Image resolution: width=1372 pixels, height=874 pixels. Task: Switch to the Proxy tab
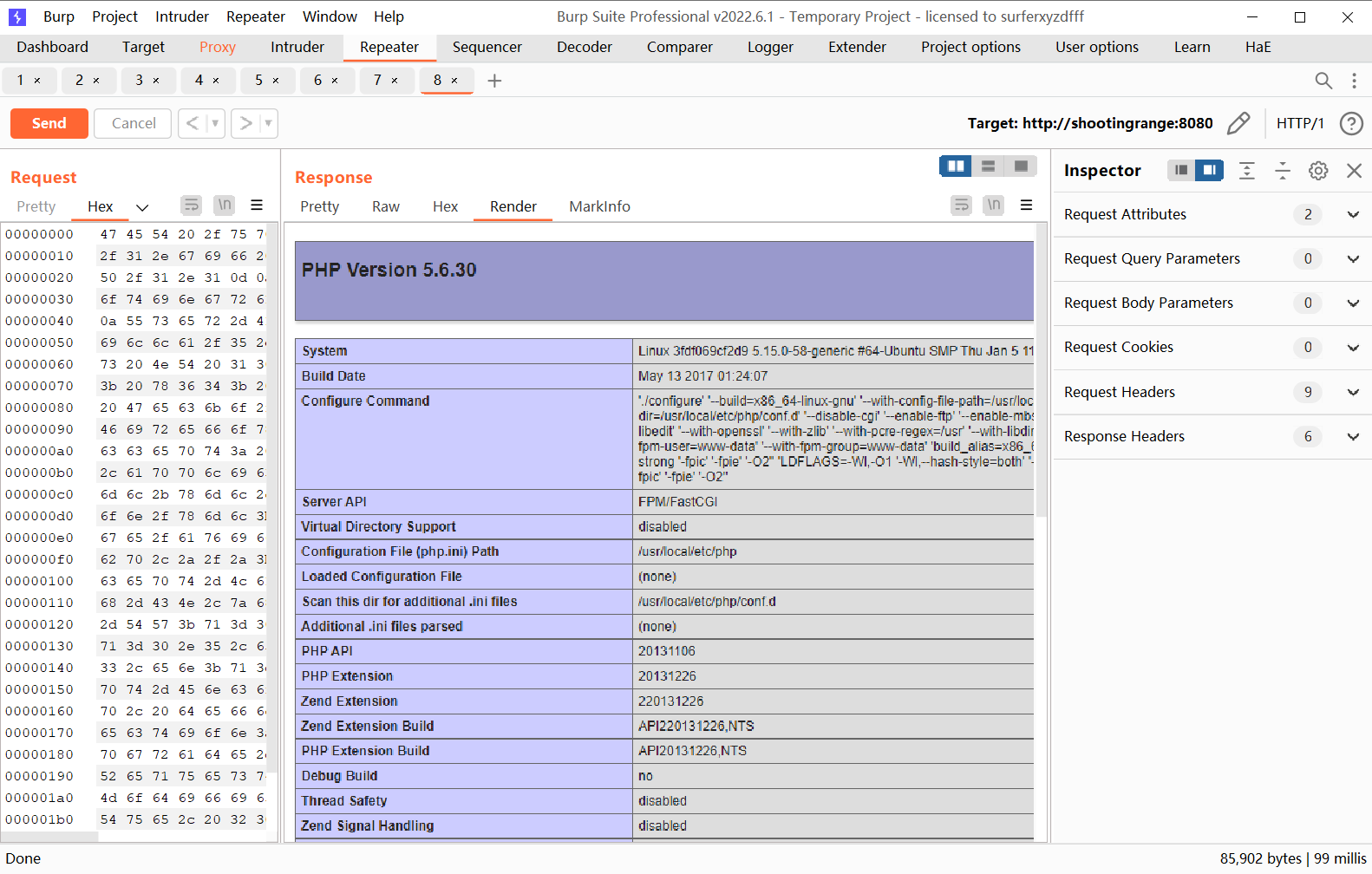point(217,47)
